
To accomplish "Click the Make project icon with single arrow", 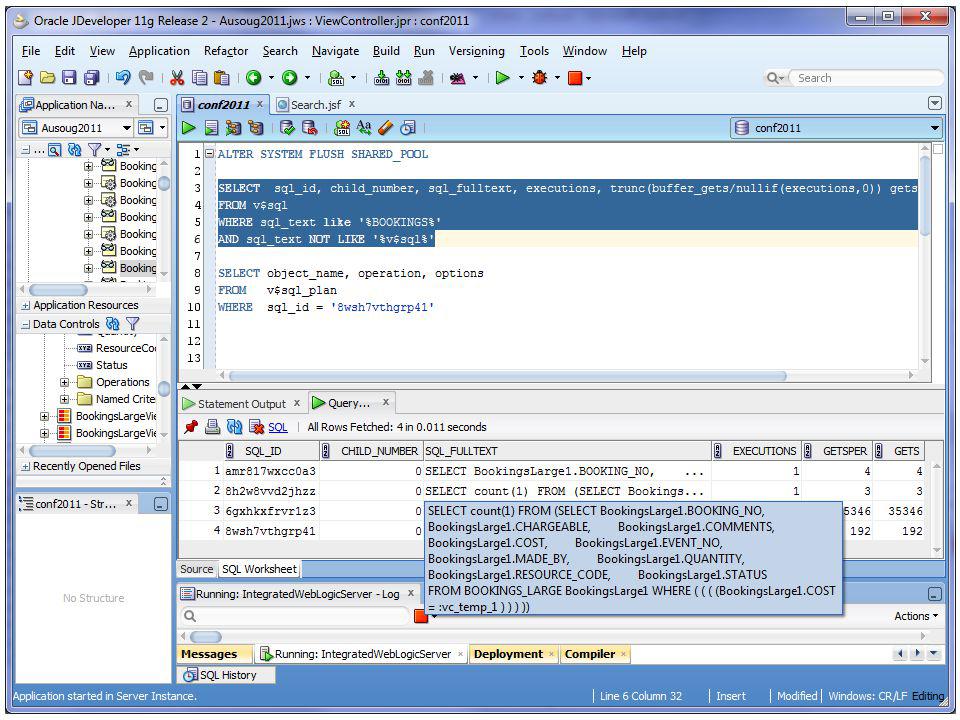I will (381, 78).
